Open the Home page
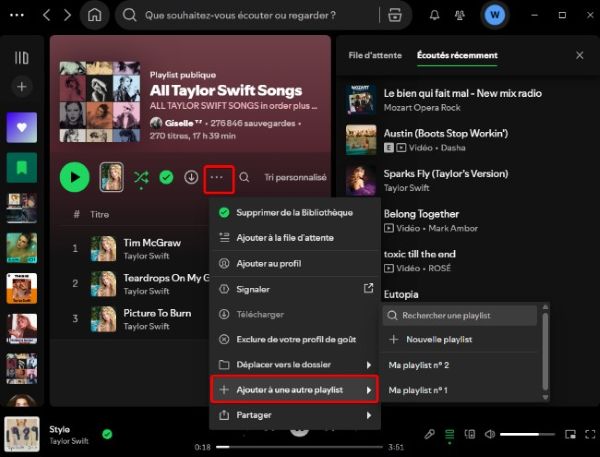The width and height of the screenshot is (600, 457). point(95,15)
